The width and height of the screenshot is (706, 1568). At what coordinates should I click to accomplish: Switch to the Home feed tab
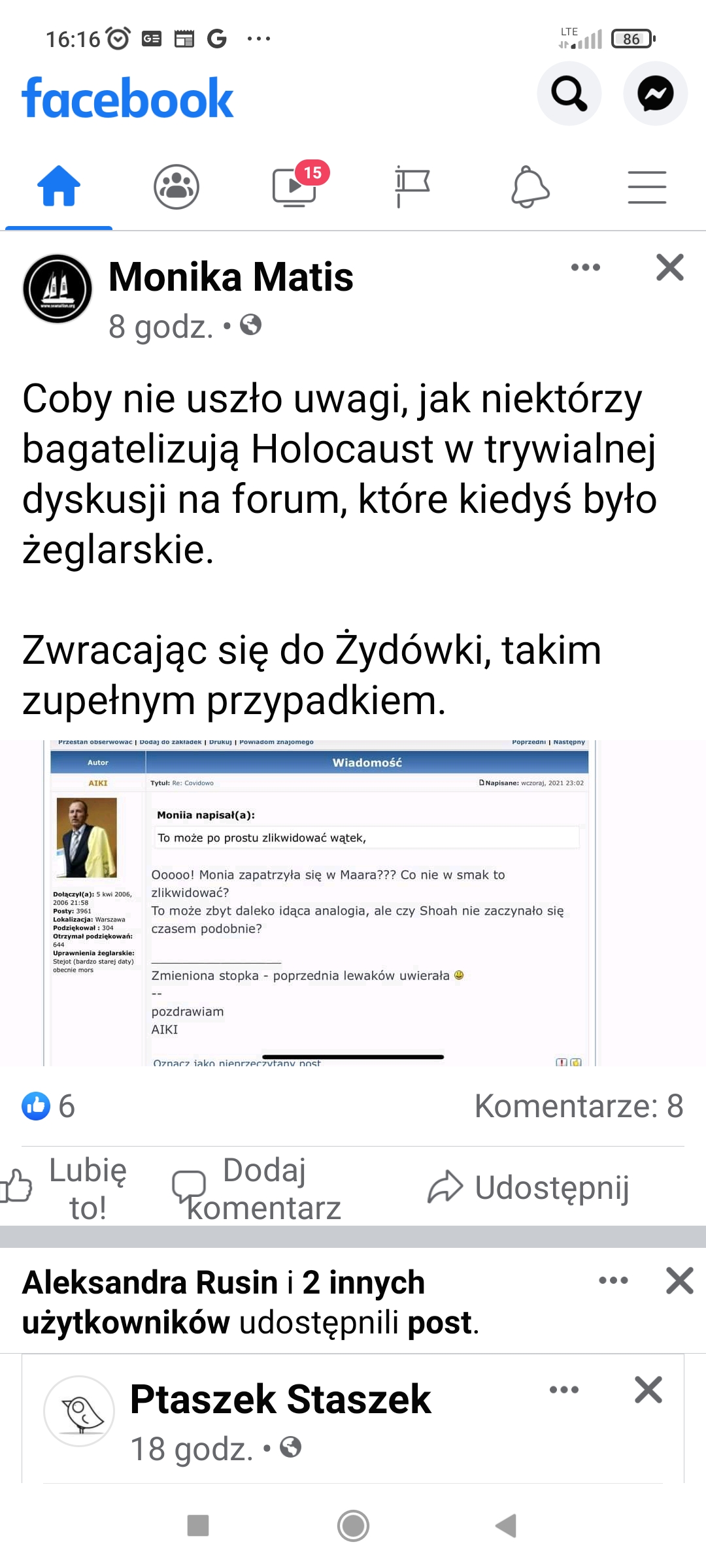click(59, 187)
